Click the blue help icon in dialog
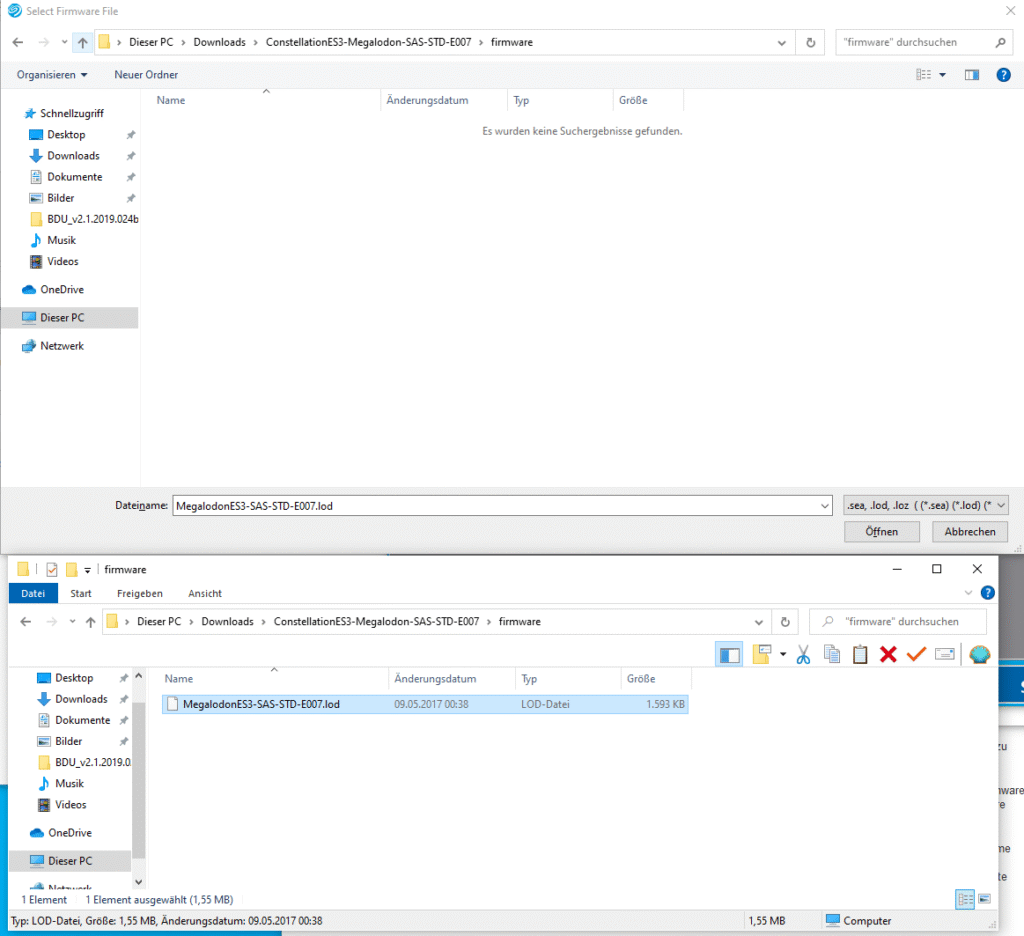This screenshot has height=936, width=1024. 1003,75
